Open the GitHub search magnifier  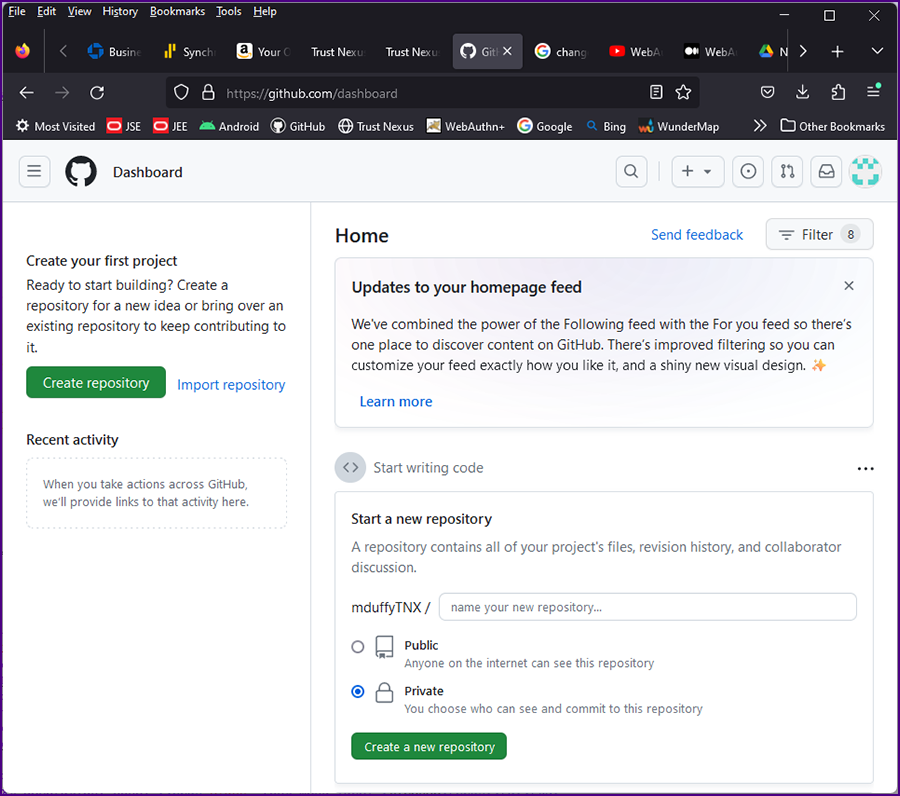click(x=631, y=172)
